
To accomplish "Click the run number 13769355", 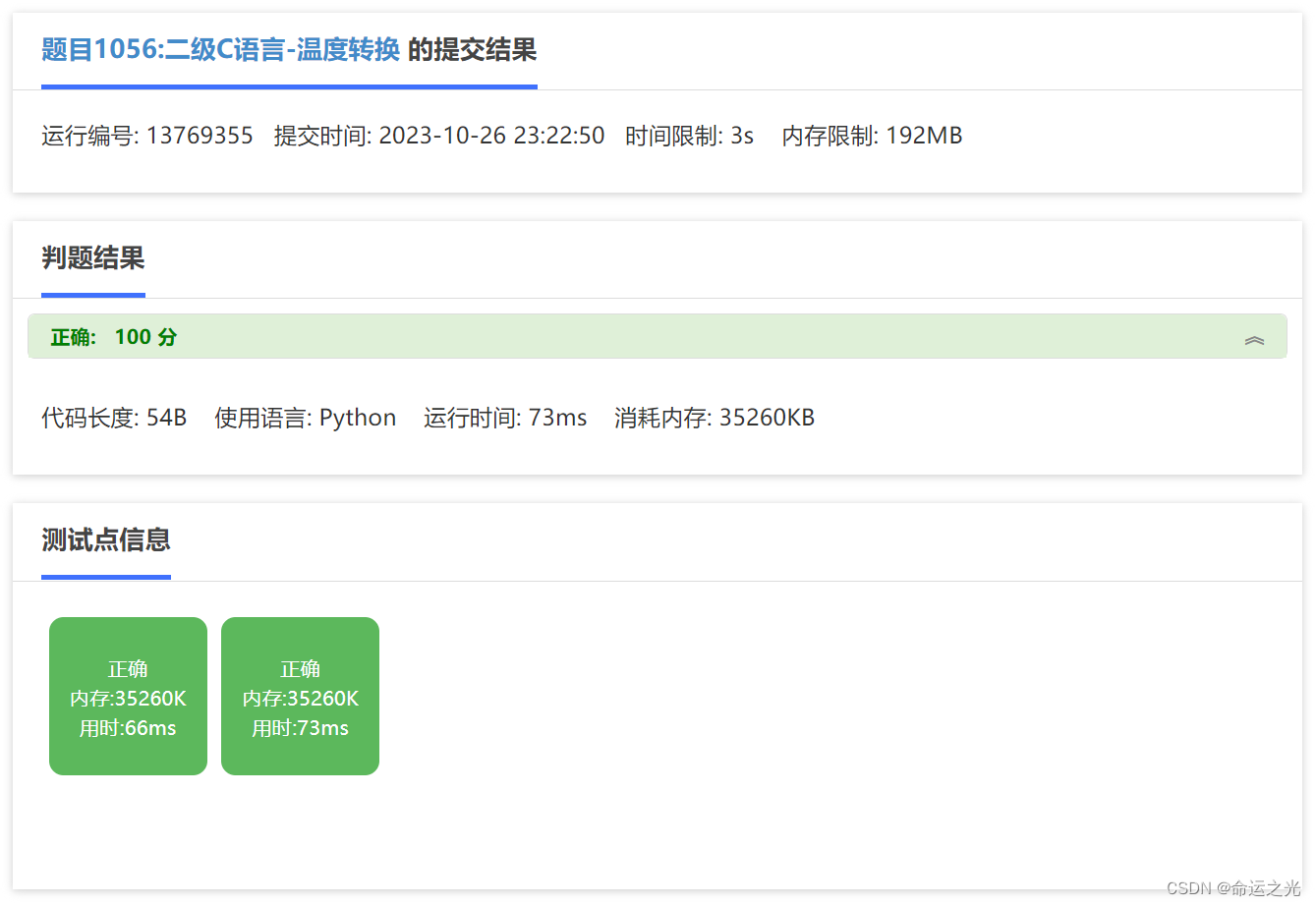I will [x=200, y=135].
